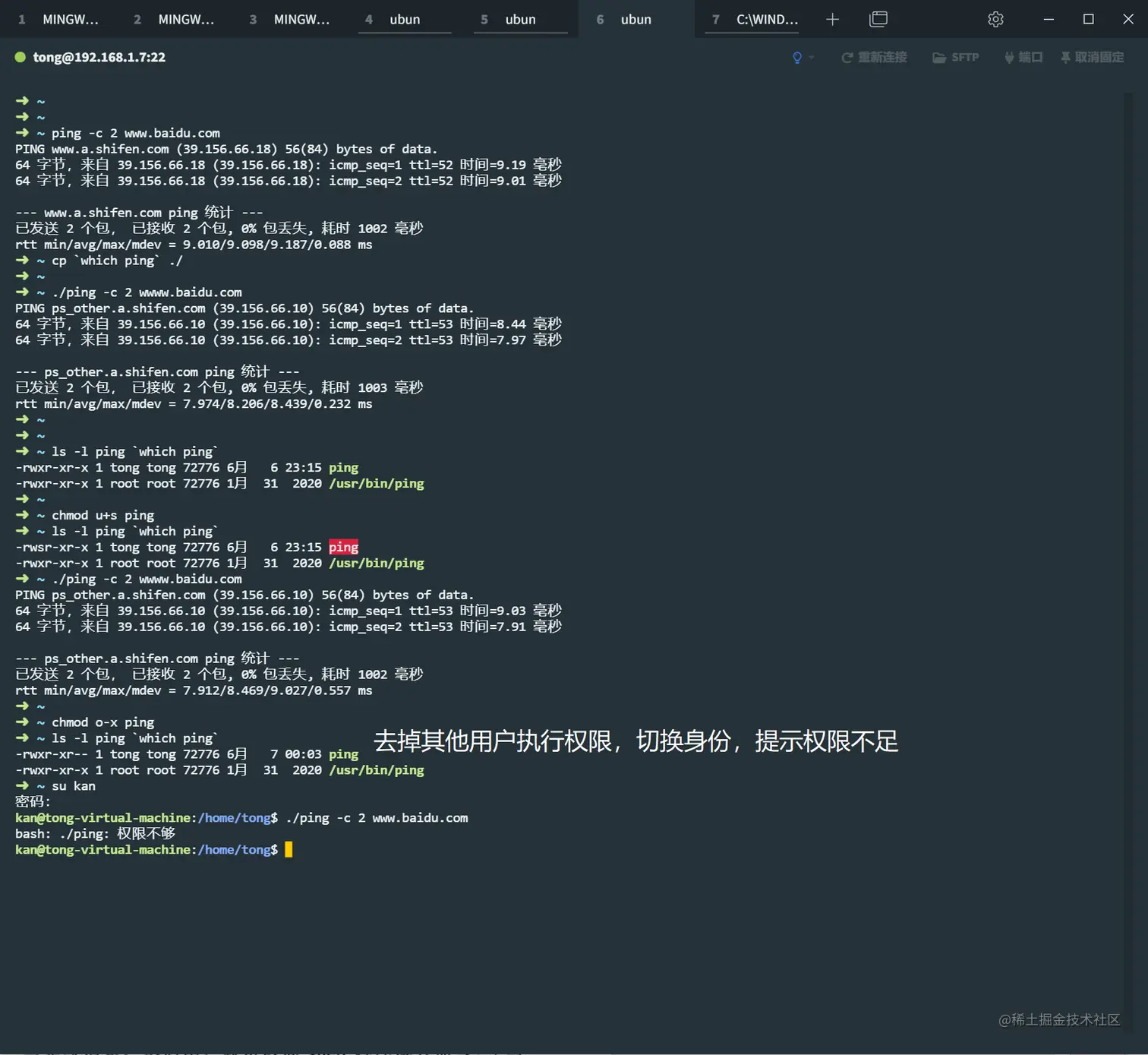
Task: Click the terminal cursor at last prompt
Action: point(289,850)
